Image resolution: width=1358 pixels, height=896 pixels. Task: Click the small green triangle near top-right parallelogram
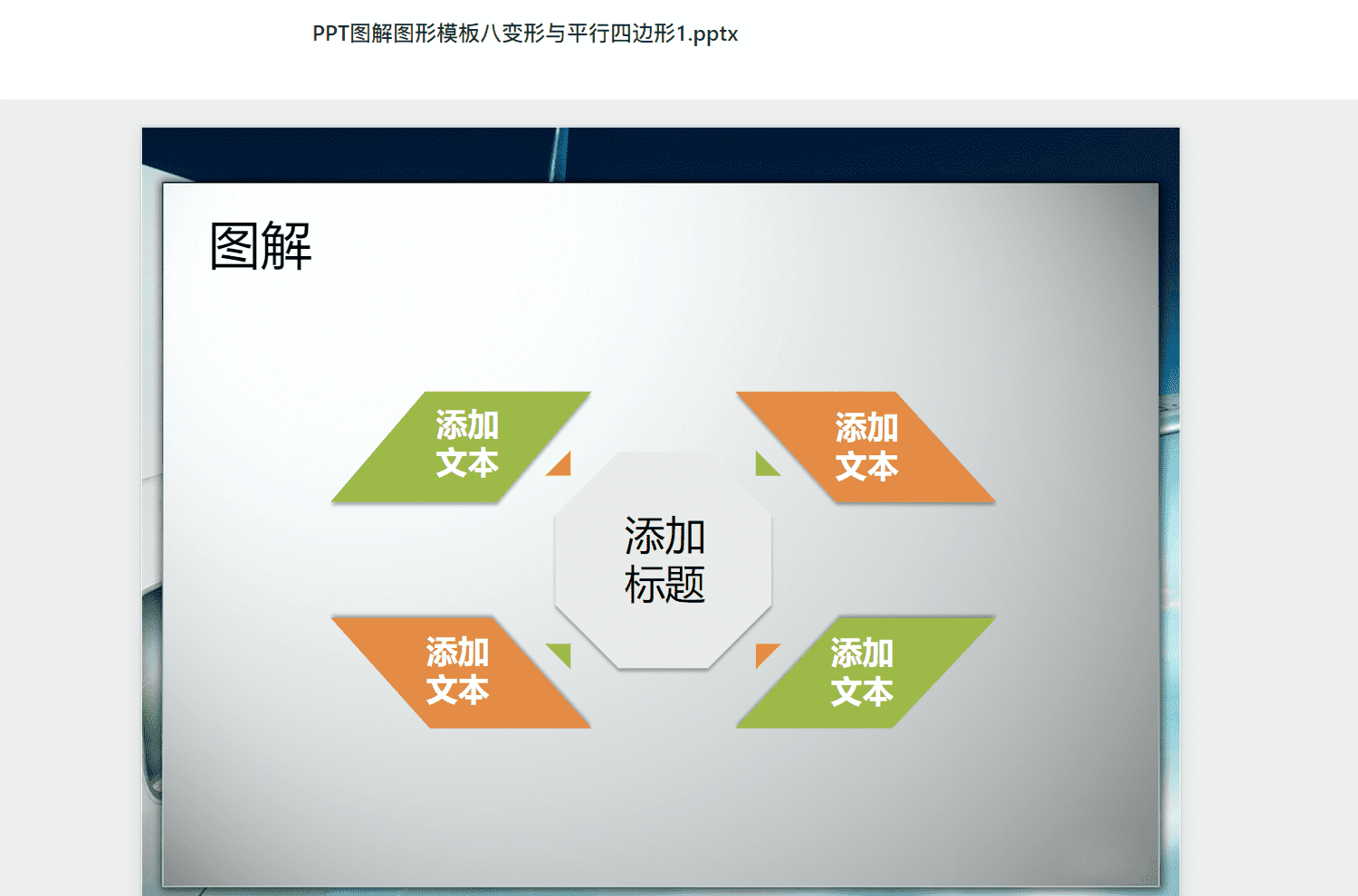[764, 466]
